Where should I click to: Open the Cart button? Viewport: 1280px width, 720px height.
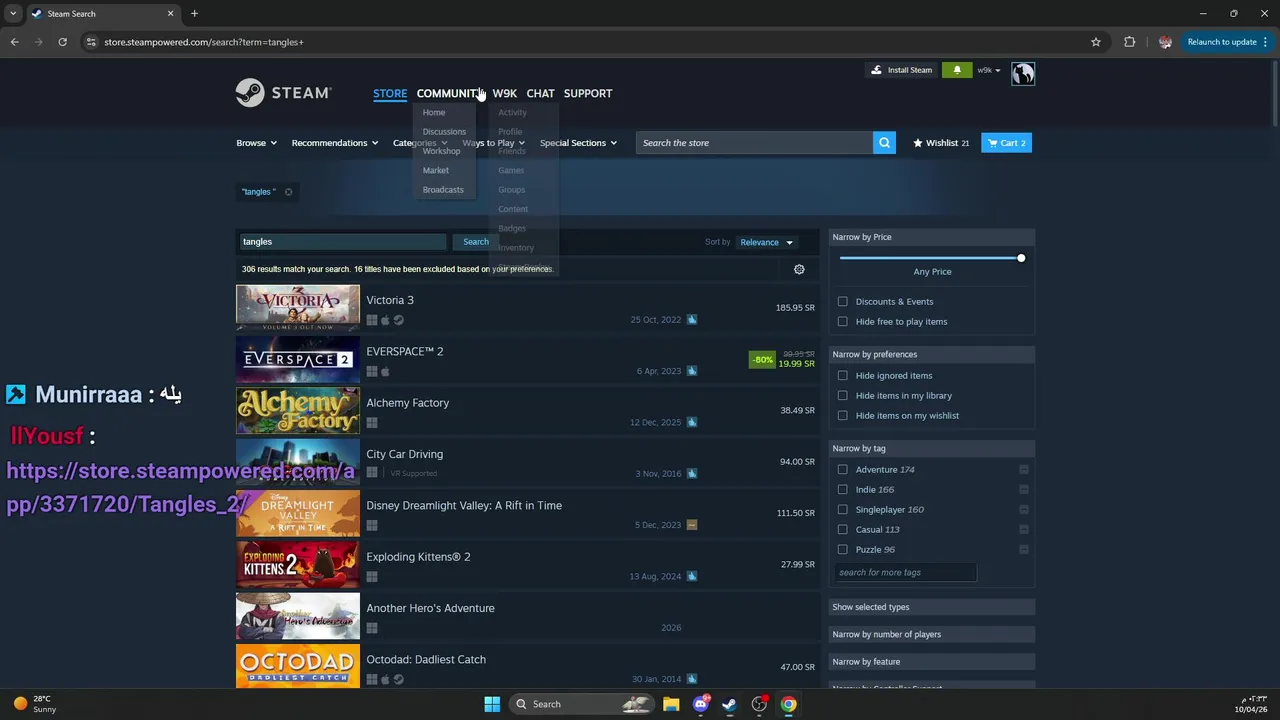[x=1006, y=143]
